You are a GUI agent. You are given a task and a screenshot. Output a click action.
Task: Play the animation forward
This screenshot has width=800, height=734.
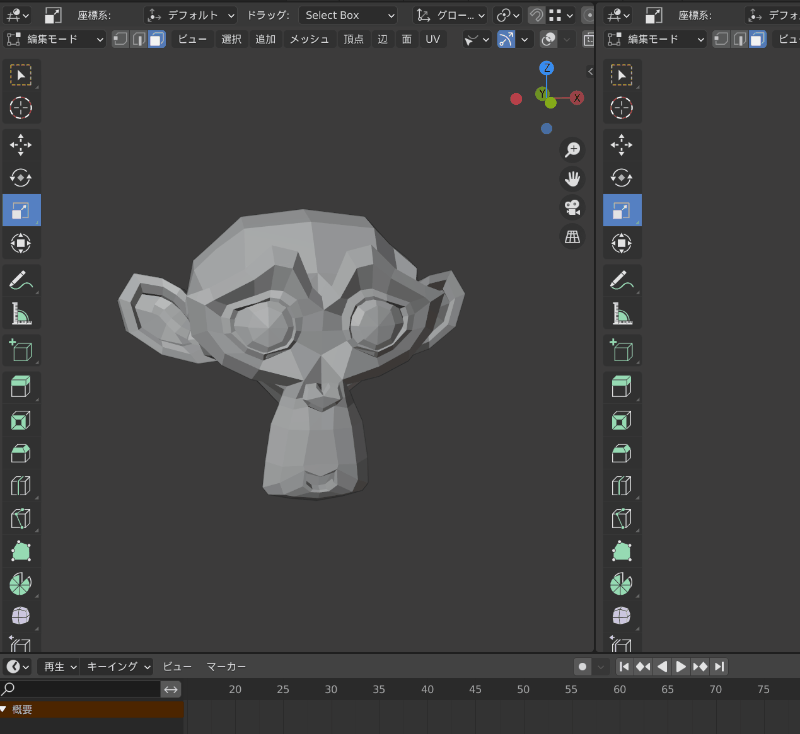pos(681,667)
